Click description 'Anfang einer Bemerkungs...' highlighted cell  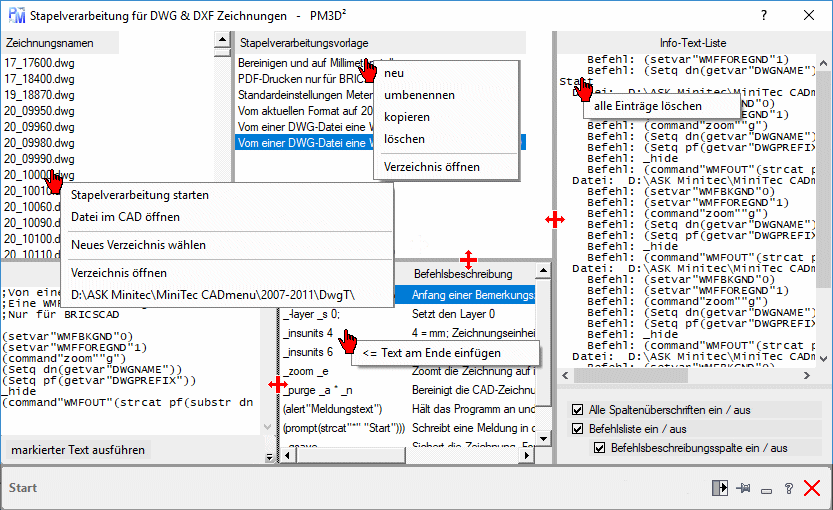point(473,295)
